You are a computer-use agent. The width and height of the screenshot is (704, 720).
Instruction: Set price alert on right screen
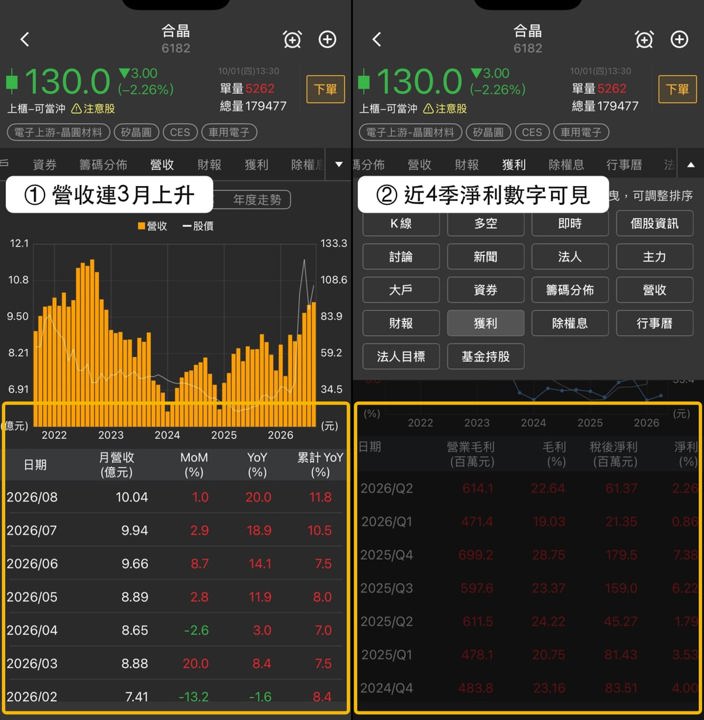644,39
